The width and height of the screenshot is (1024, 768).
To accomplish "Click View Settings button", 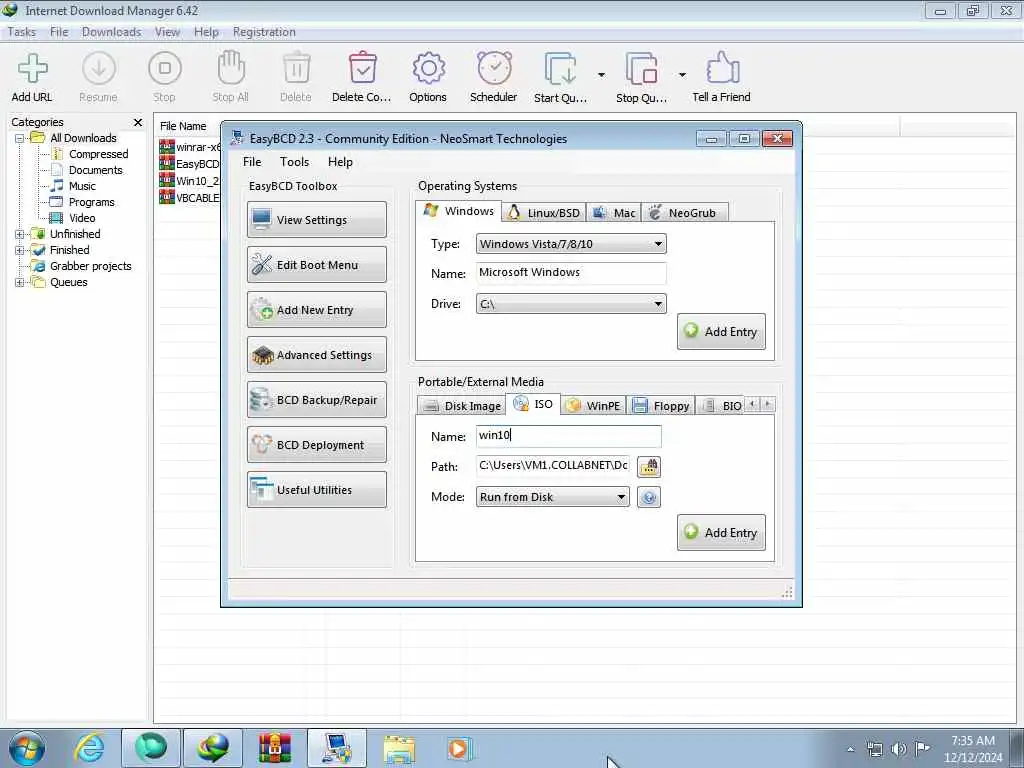I will click(317, 220).
